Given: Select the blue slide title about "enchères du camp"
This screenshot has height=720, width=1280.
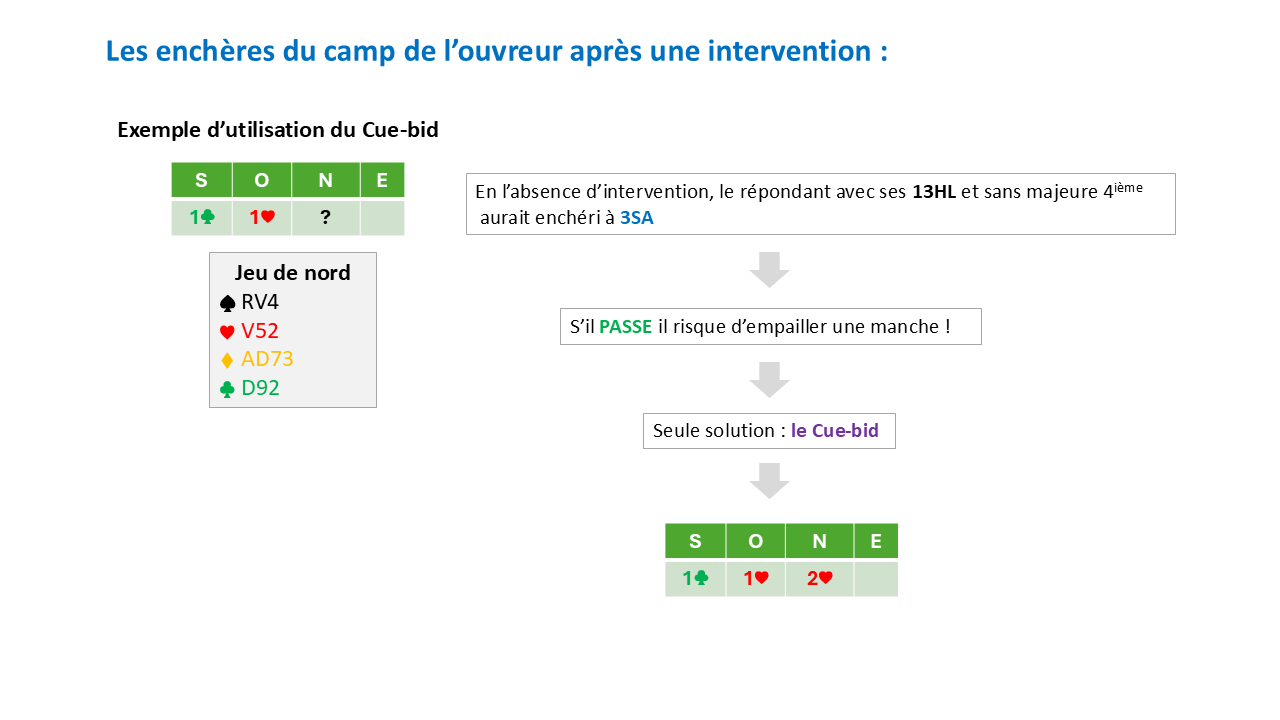Looking at the screenshot, I should (497, 51).
